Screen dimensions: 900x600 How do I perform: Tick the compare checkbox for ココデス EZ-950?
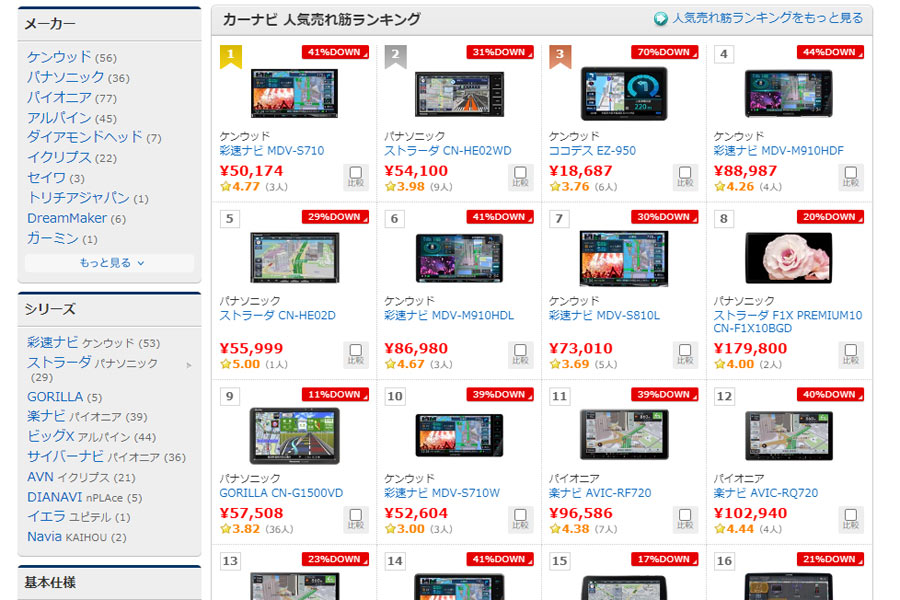pyautogui.click(x=685, y=176)
